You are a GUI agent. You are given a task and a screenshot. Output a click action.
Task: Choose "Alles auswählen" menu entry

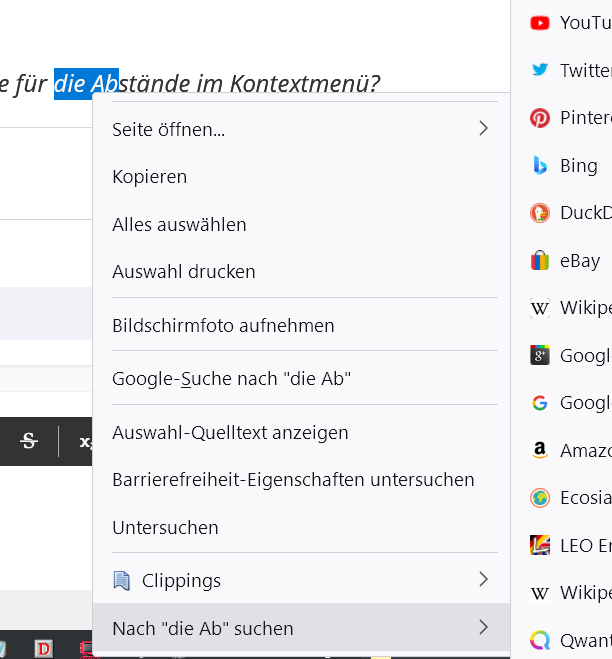[x=179, y=225]
